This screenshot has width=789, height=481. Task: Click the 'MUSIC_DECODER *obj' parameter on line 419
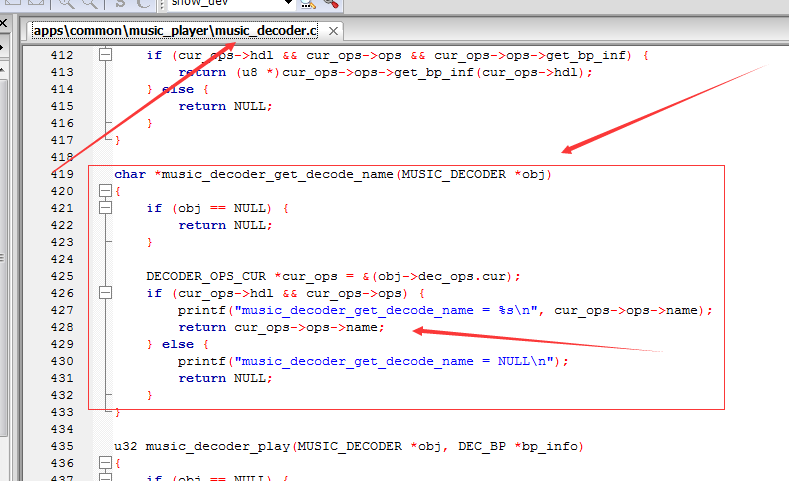click(x=473, y=175)
